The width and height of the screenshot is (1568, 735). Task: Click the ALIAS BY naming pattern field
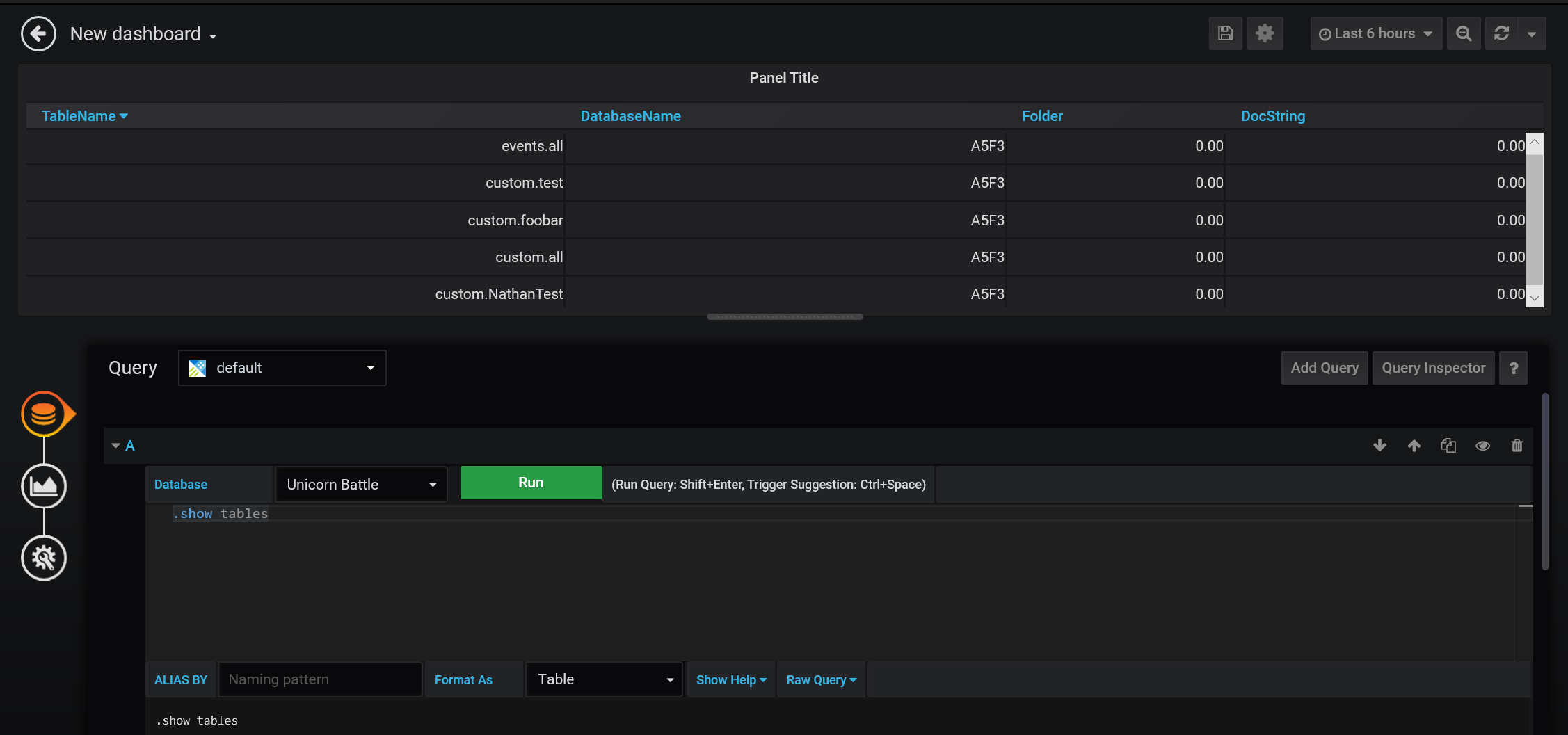(319, 679)
